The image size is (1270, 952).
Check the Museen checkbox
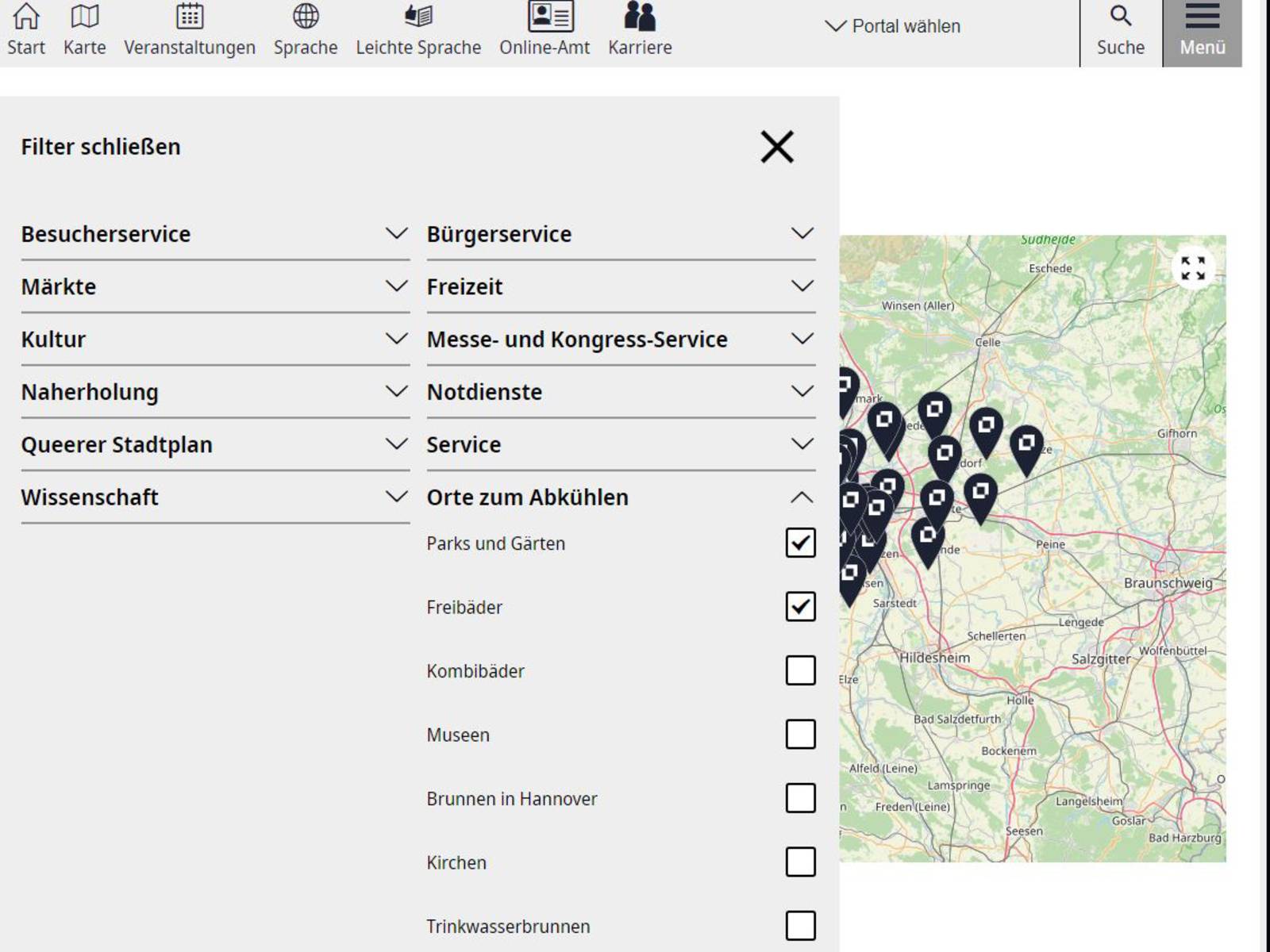(x=800, y=735)
